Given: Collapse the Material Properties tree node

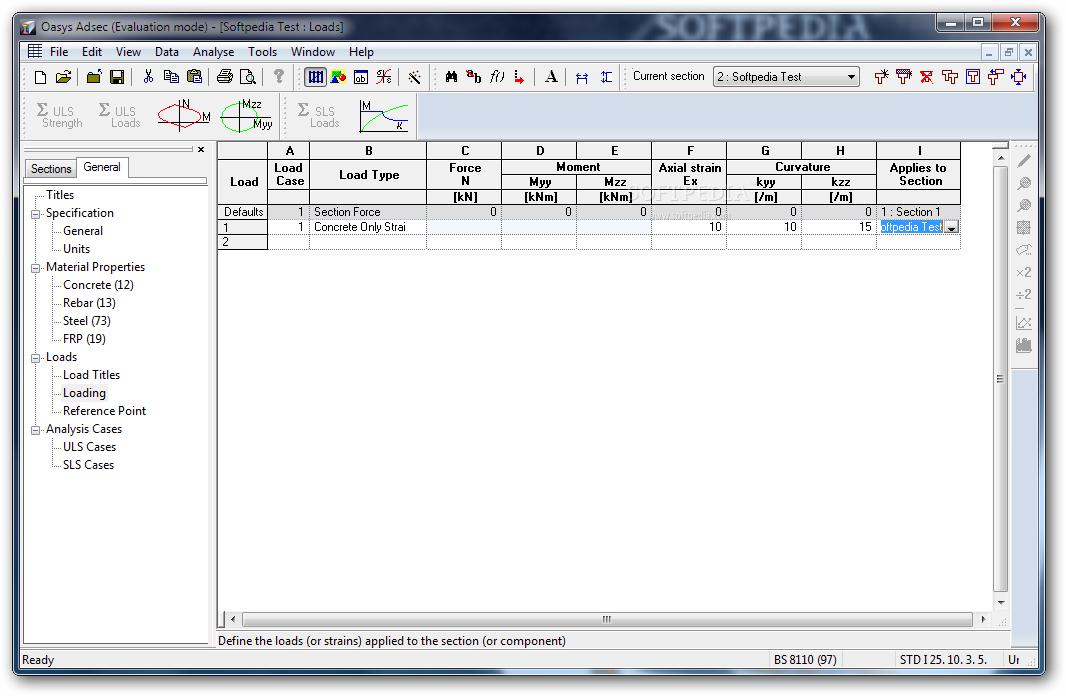Looking at the screenshot, I should click(x=35, y=268).
